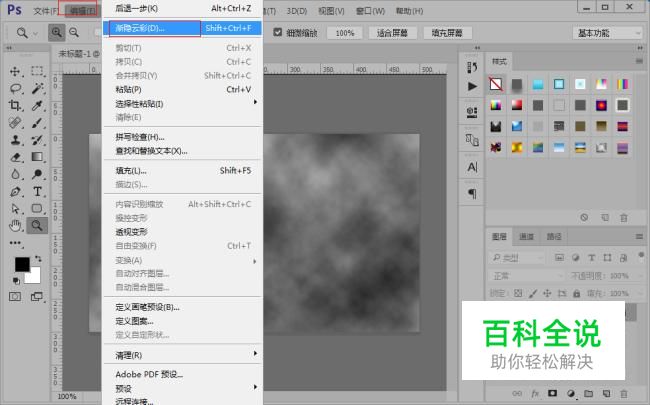The width and height of the screenshot is (650, 405).
Task: Choose 渐隐云彩(D)... from Edit menu
Action: coord(183,28)
